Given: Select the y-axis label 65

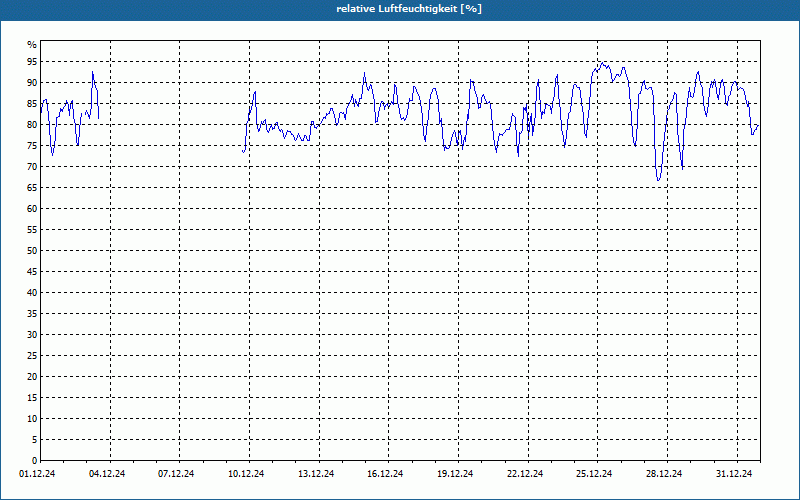Looking at the screenshot, I should 32,188.
